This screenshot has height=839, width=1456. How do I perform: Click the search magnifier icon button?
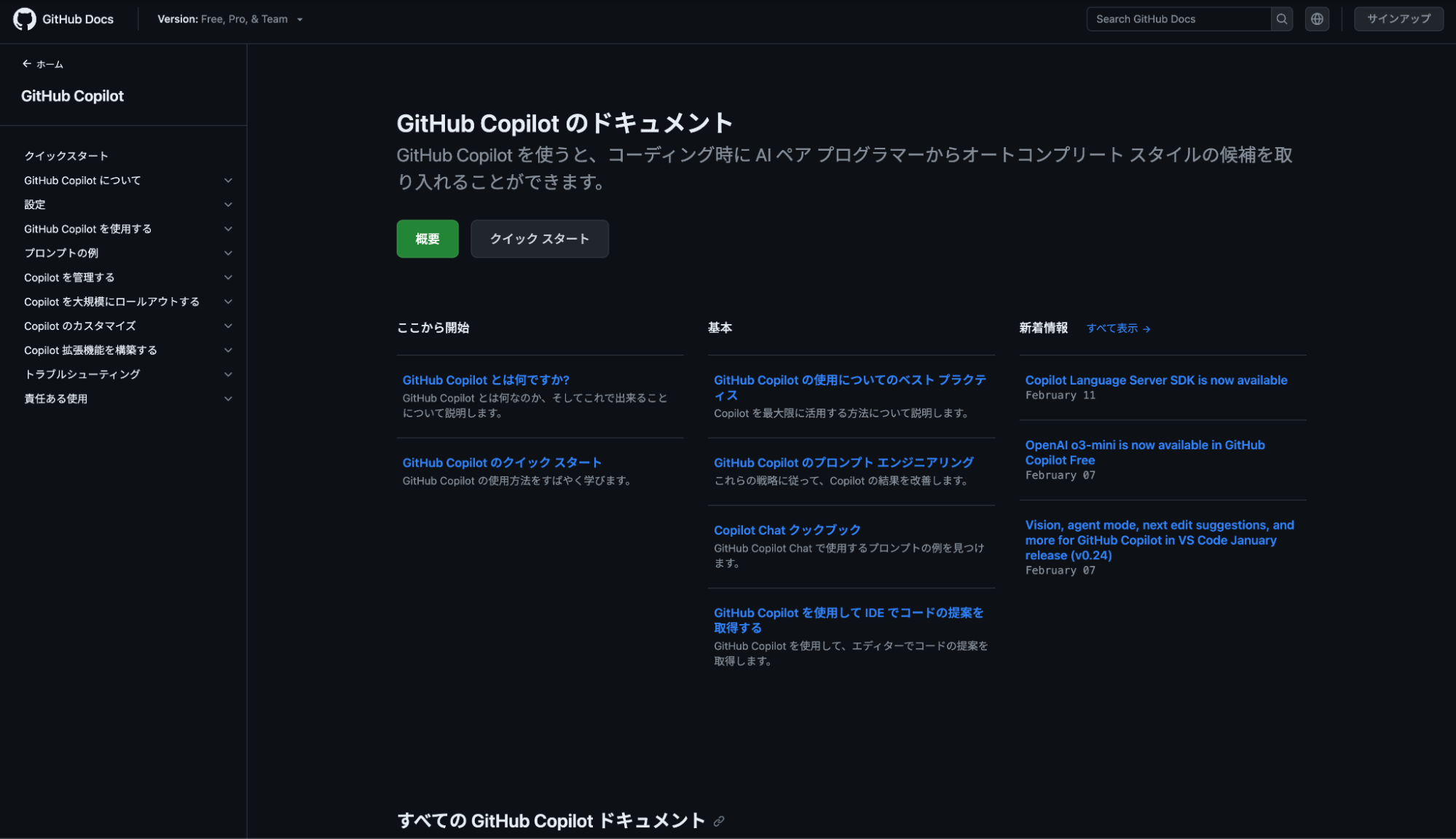coord(1282,19)
